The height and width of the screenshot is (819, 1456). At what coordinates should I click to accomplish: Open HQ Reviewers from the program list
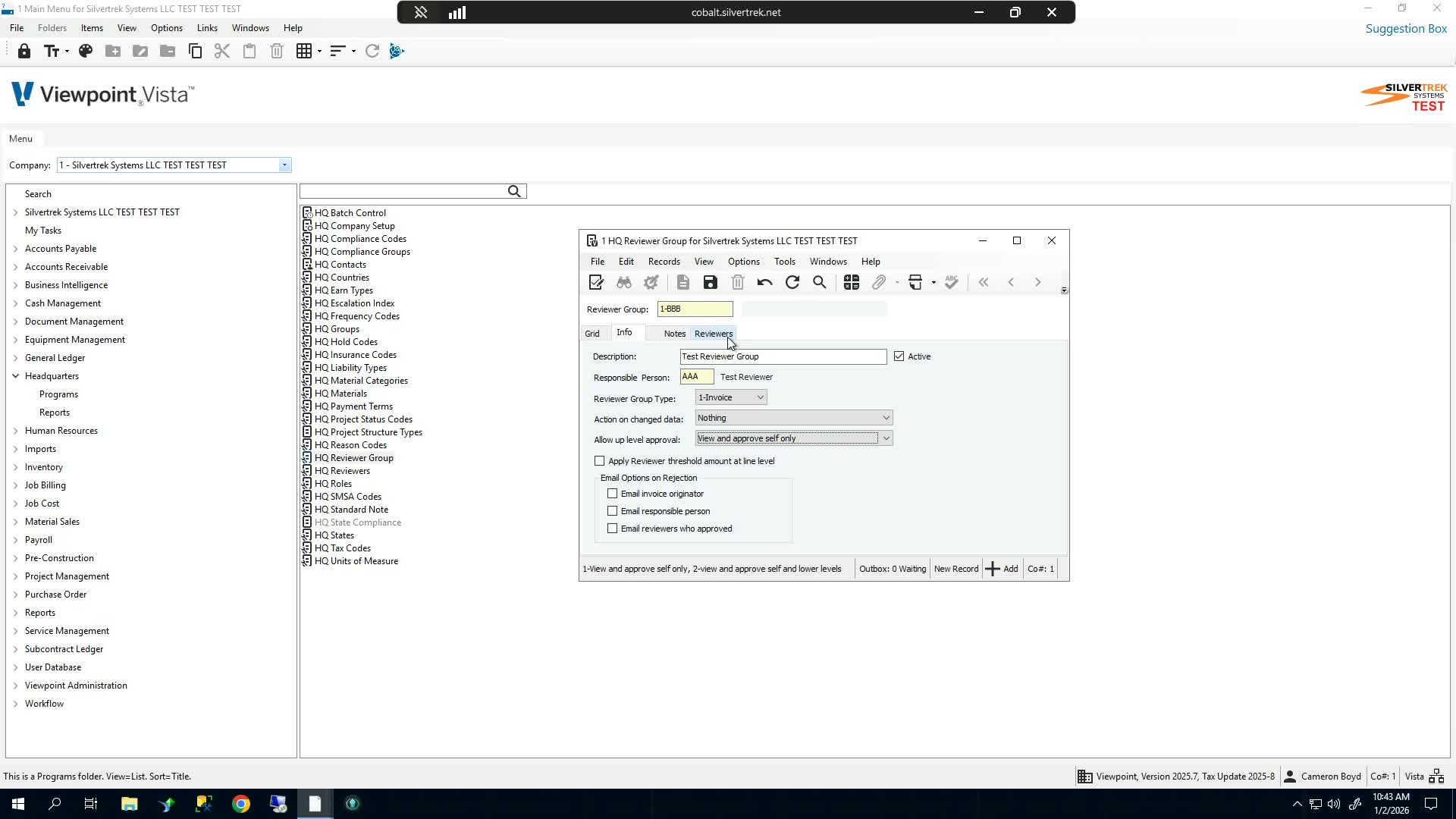coord(342,471)
